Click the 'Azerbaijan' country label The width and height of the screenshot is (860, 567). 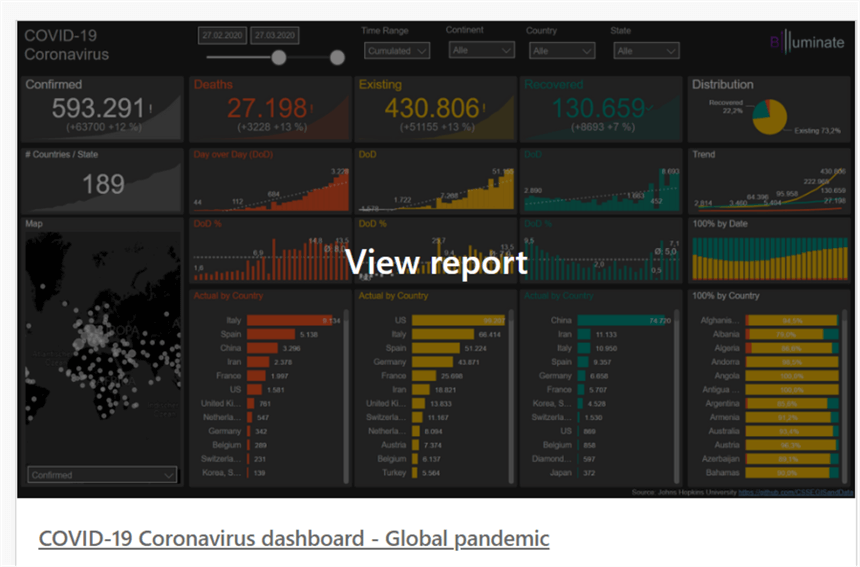coord(721,459)
